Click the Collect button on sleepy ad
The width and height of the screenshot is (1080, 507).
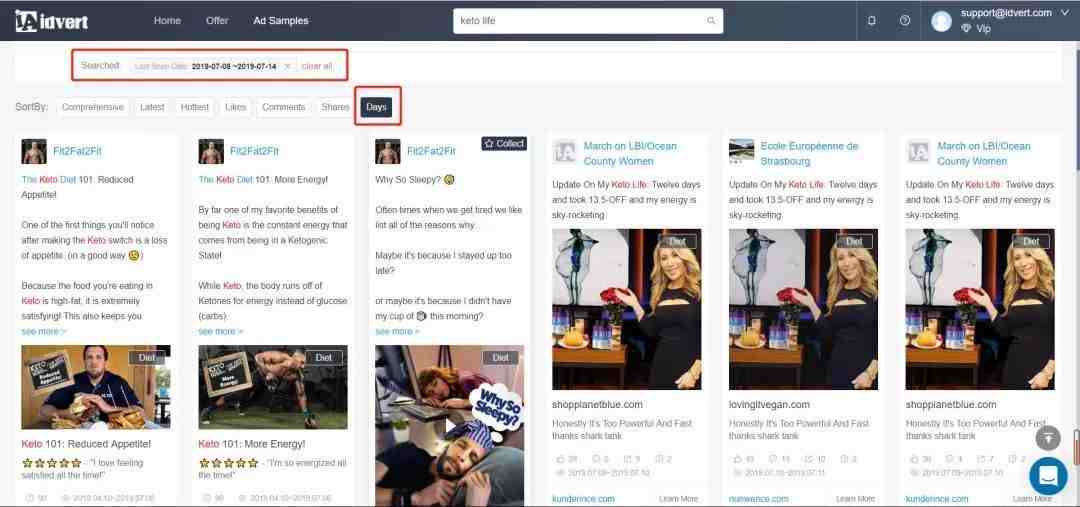point(504,143)
